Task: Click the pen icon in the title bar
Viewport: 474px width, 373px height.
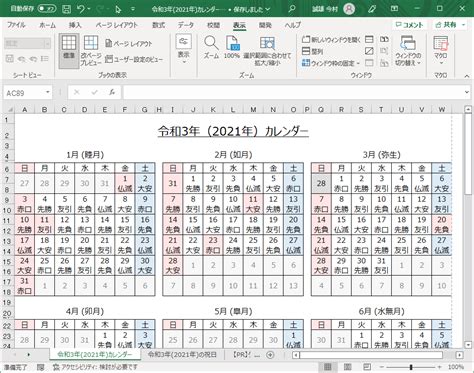Action: (x=372, y=9)
